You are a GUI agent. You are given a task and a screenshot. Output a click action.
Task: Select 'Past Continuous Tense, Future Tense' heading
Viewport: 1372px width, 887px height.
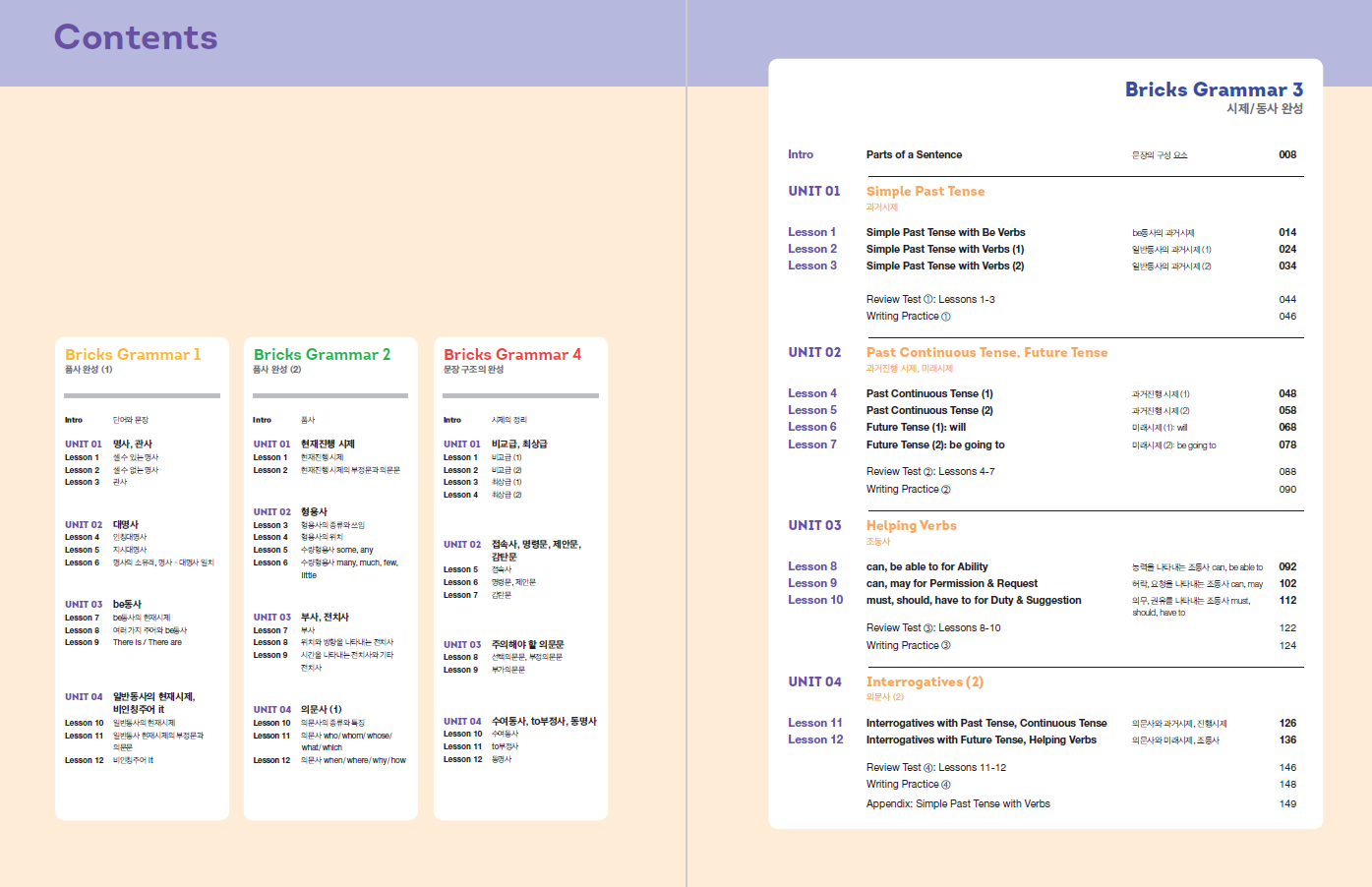click(986, 352)
